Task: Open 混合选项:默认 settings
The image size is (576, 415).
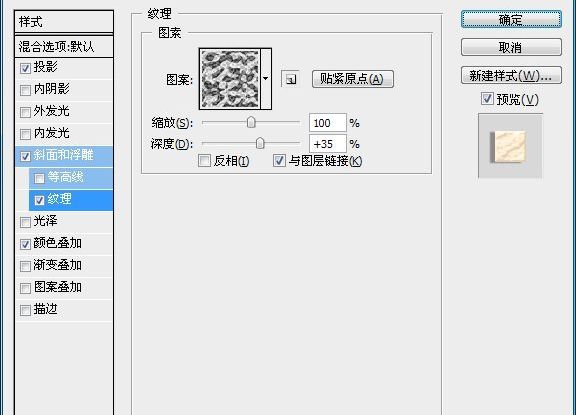Action: (x=64, y=46)
